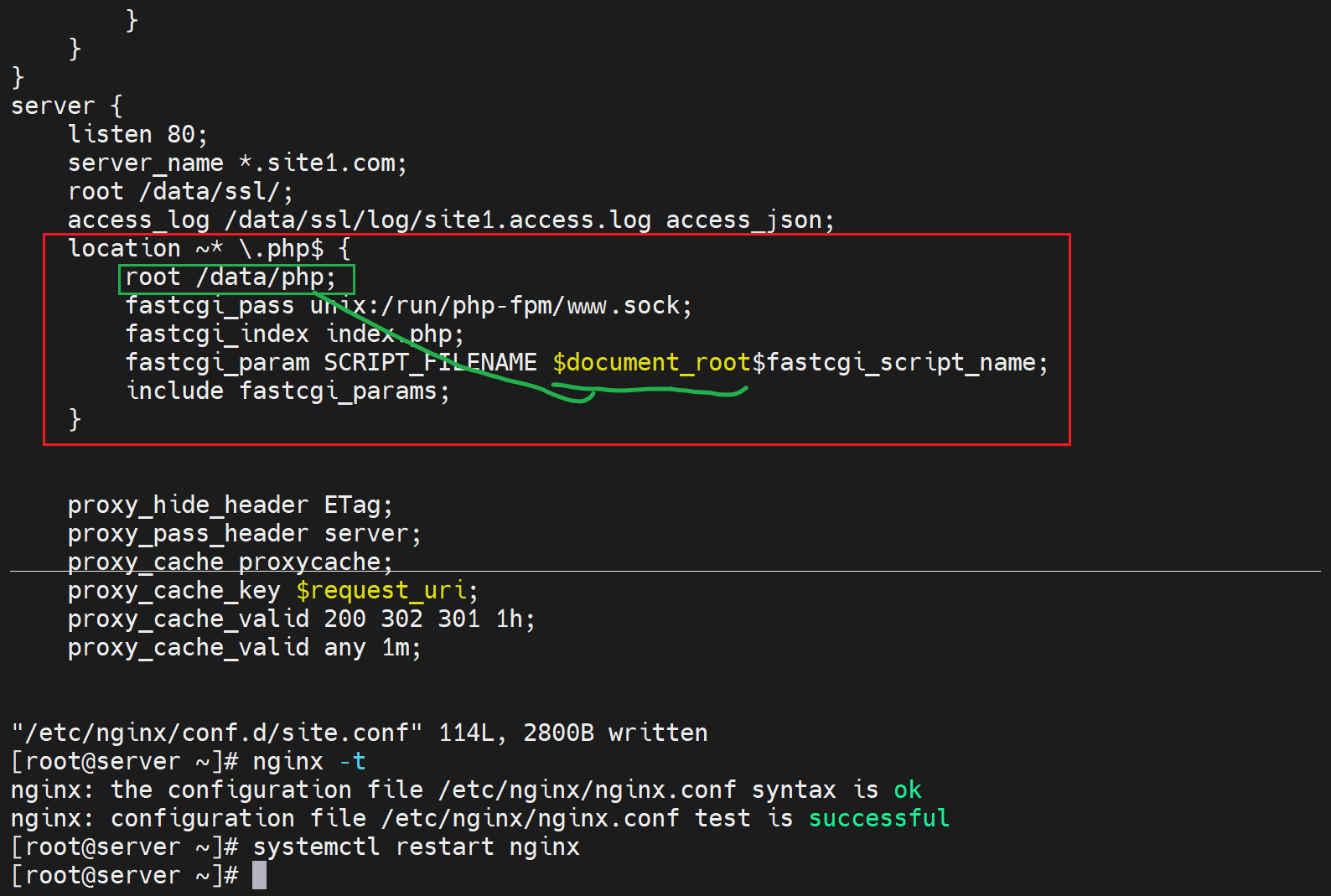Click the terminal cursor block at the prompt

[x=259, y=875]
